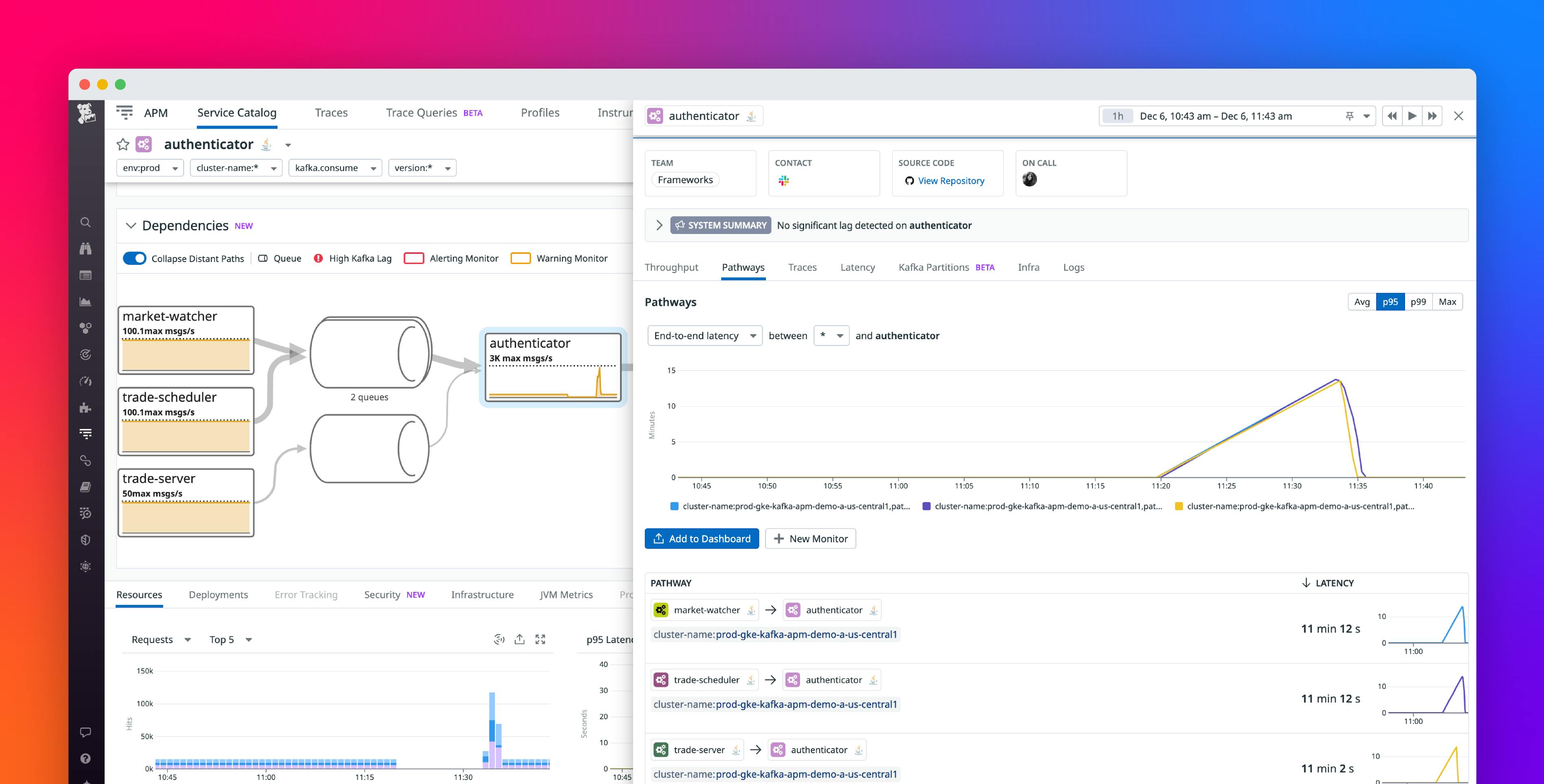Switch to the Kafka Partitions tab
Viewport: 1544px width, 784px height.
(x=933, y=267)
